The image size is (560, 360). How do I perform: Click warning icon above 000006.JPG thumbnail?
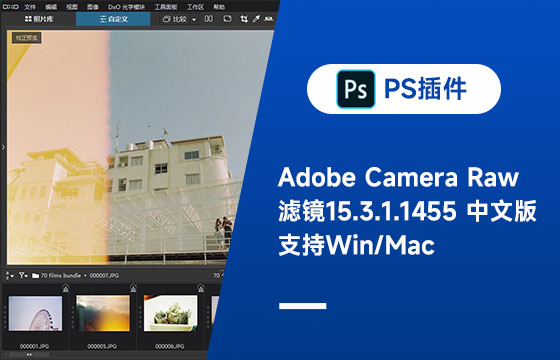coord(201,288)
